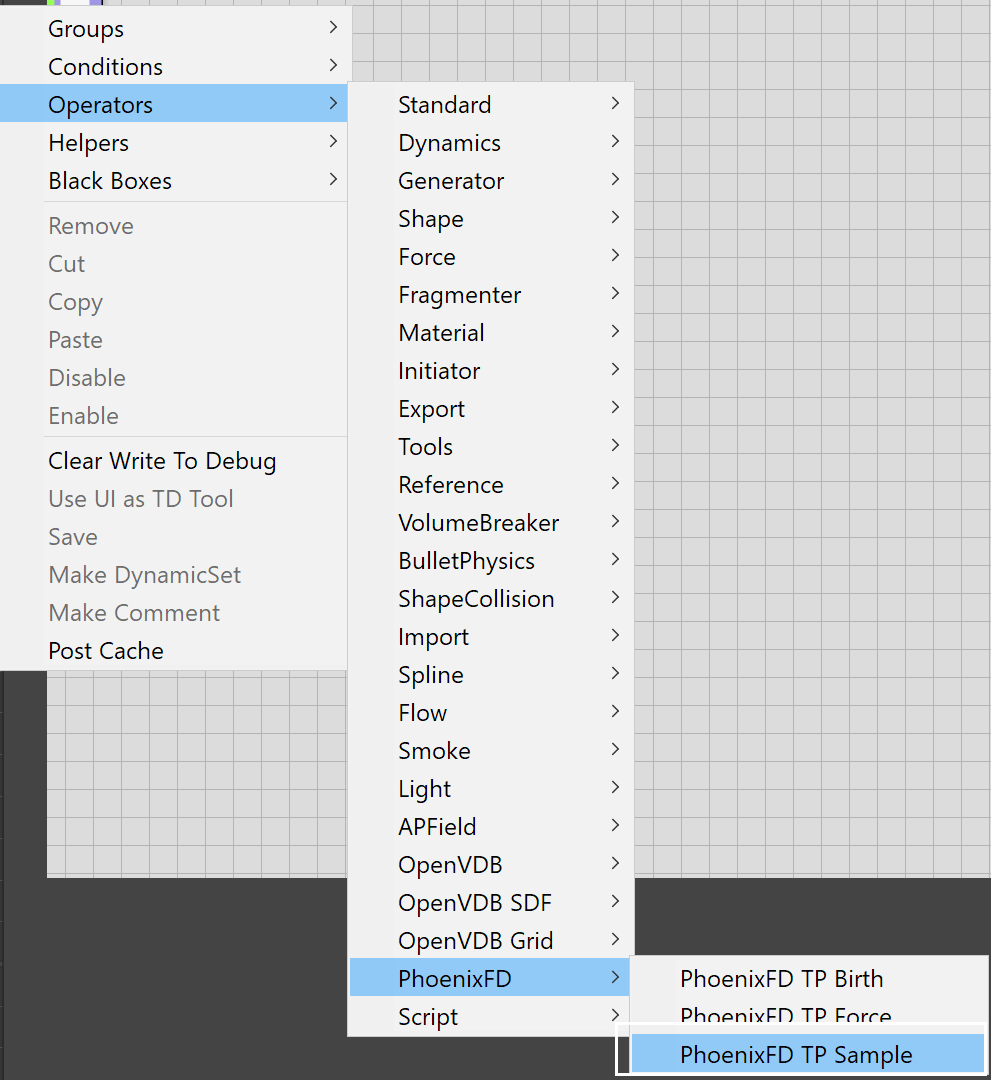Open the Spline operators submenu
Viewport: 991px width, 1080px height.
[490, 674]
